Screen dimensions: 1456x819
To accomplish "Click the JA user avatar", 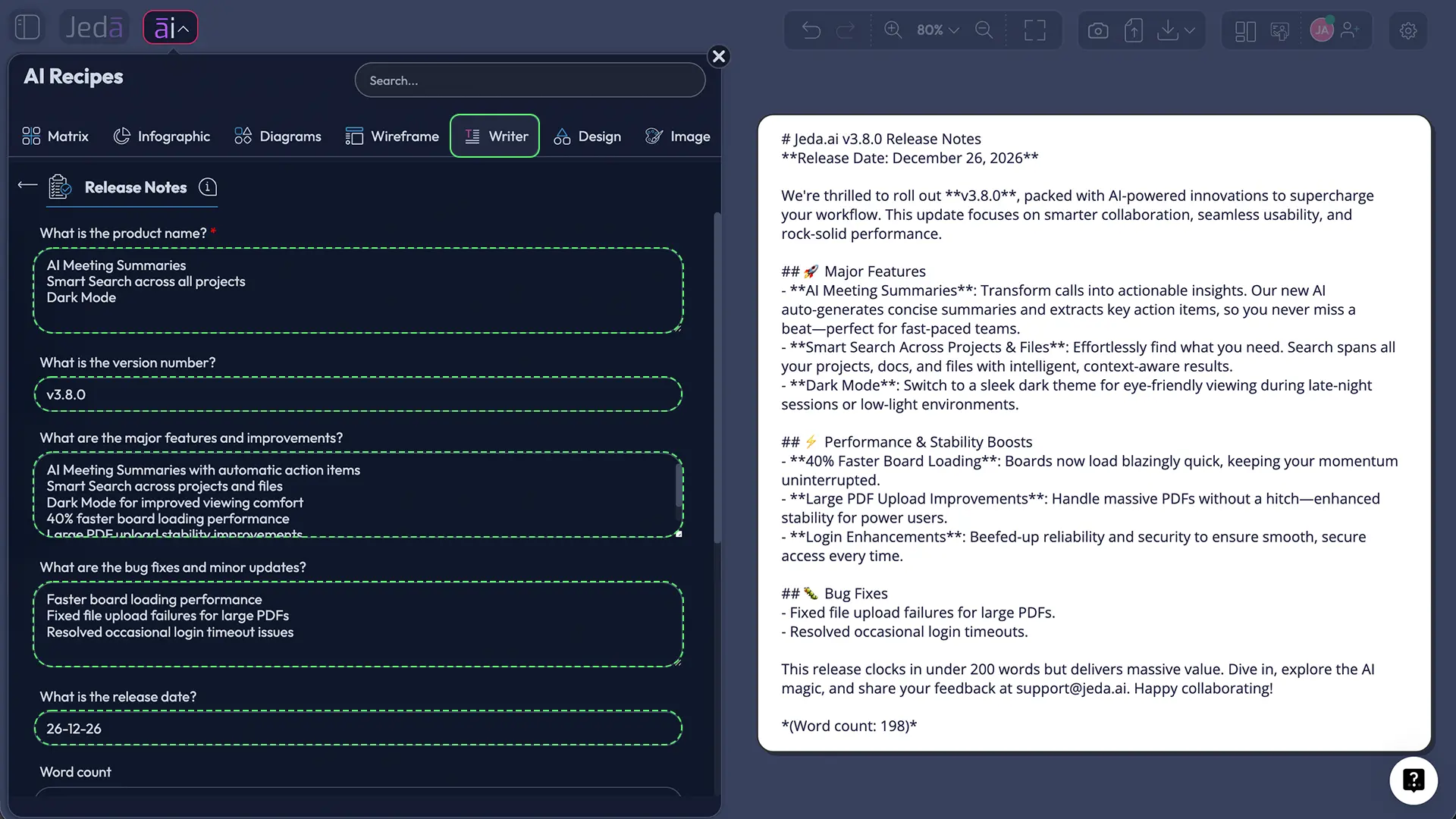I will tap(1322, 30).
